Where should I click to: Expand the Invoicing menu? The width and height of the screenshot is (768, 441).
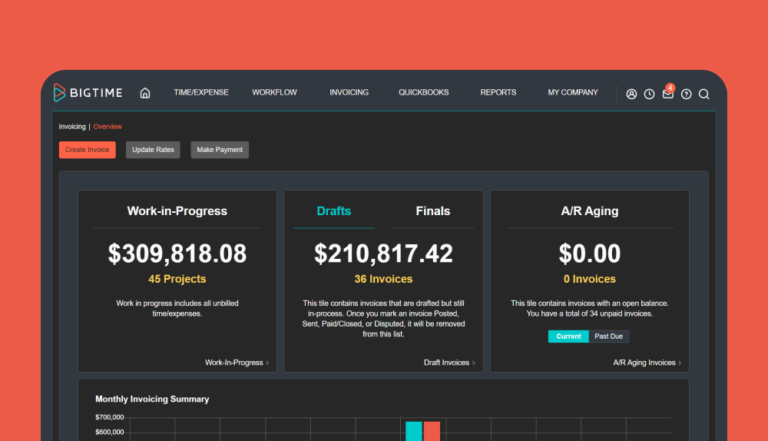(349, 93)
